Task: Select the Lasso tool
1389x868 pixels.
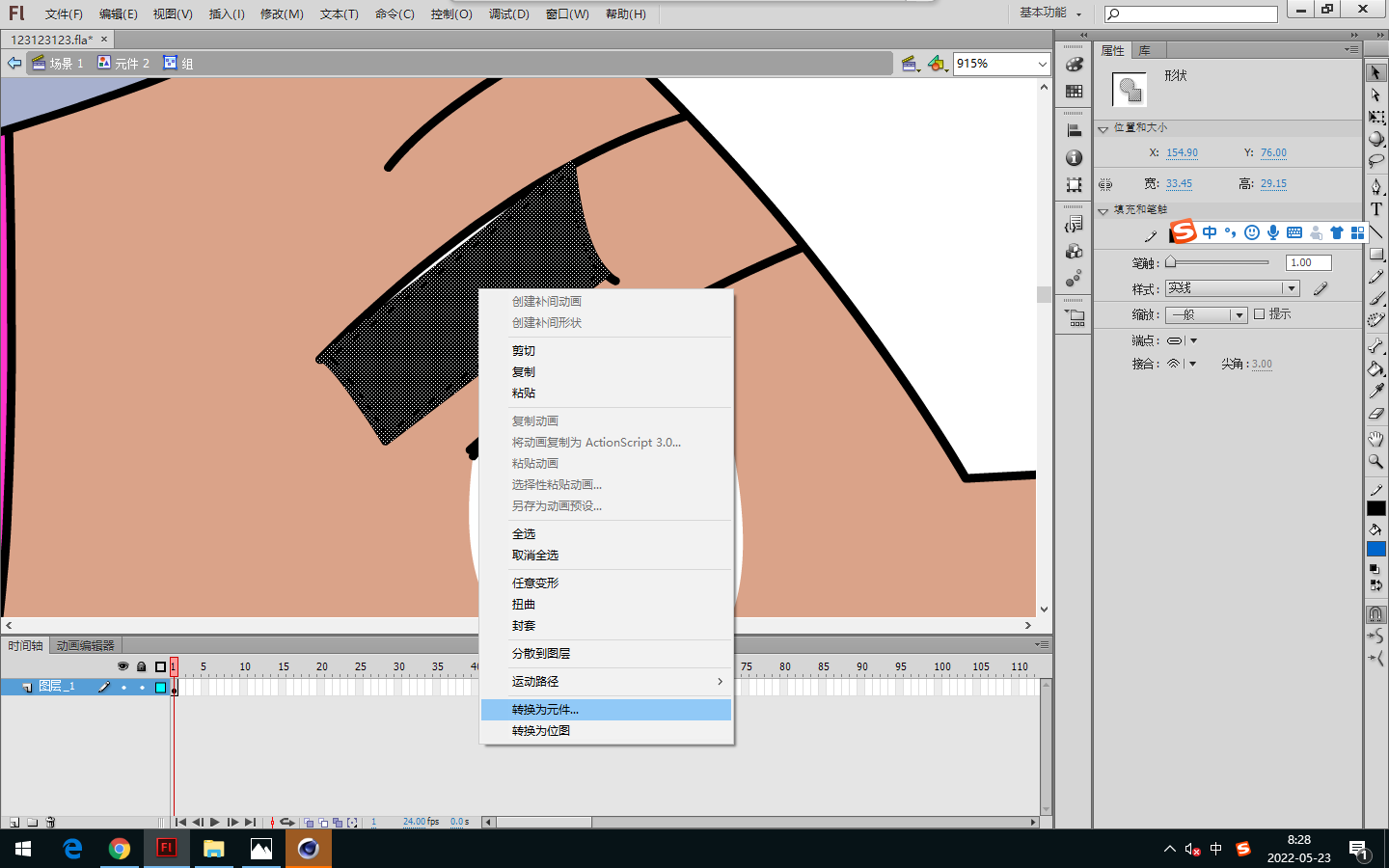Action: (1376, 160)
